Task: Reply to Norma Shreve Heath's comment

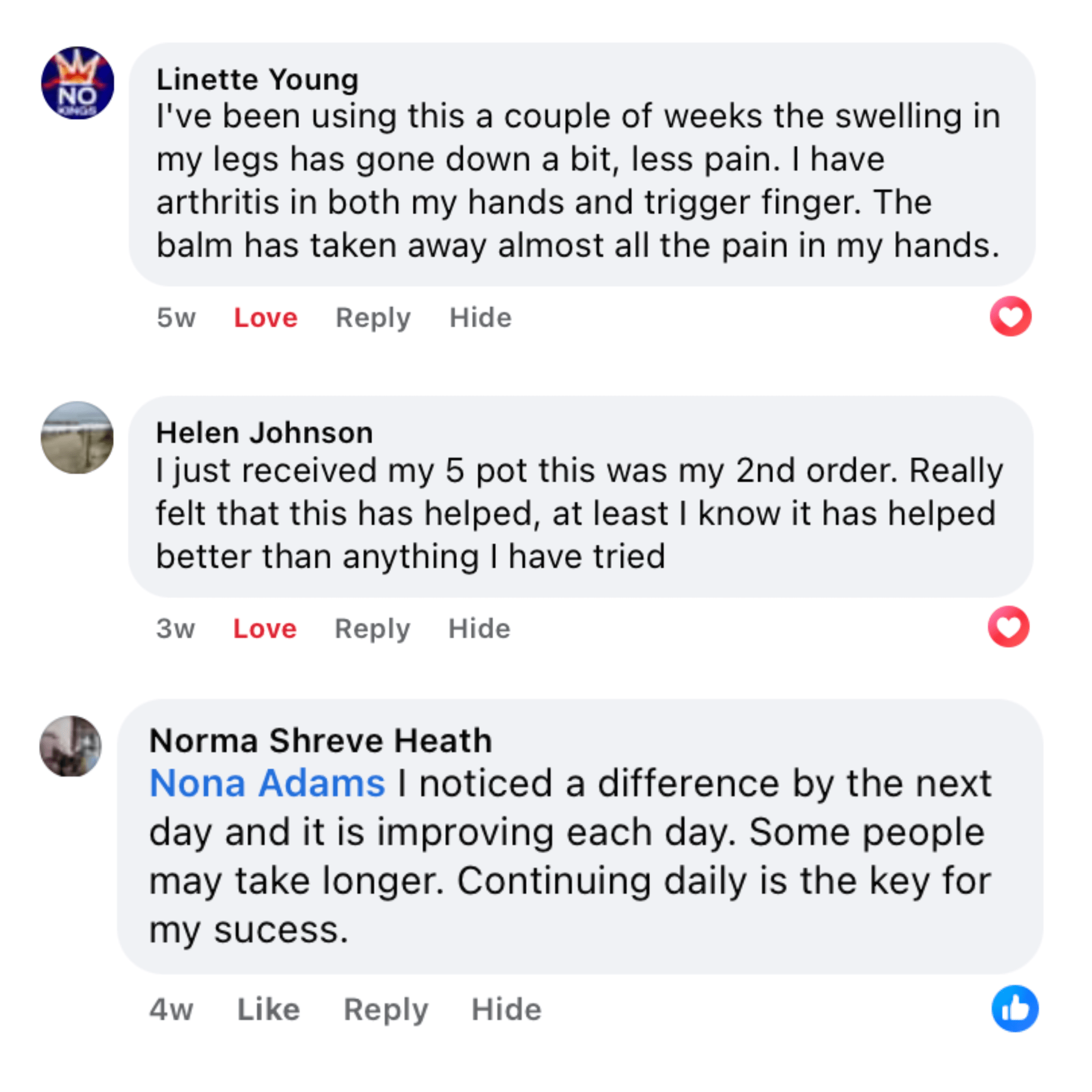Action: pos(386,1009)
